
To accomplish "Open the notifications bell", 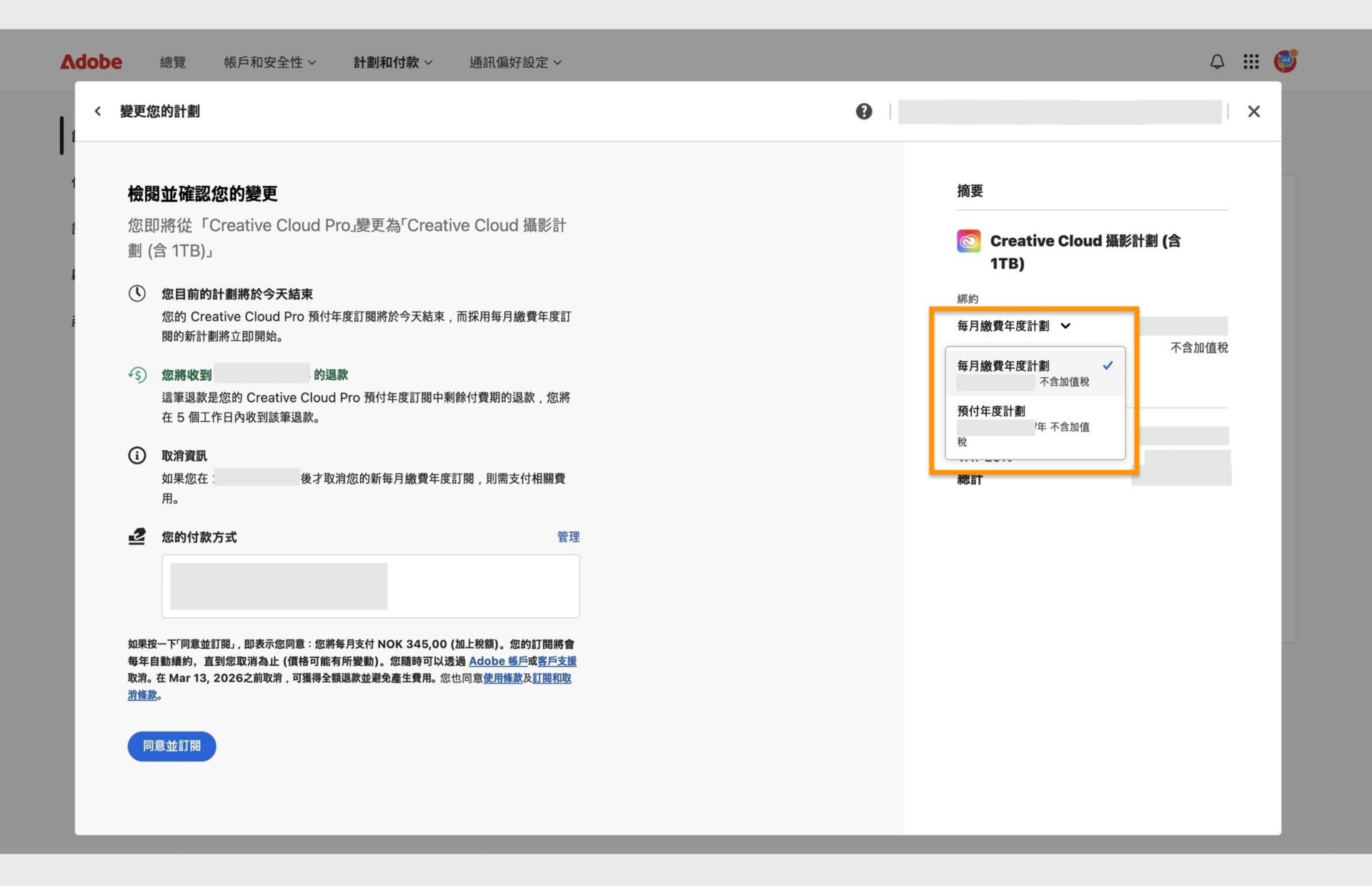I will [1217, 61].
